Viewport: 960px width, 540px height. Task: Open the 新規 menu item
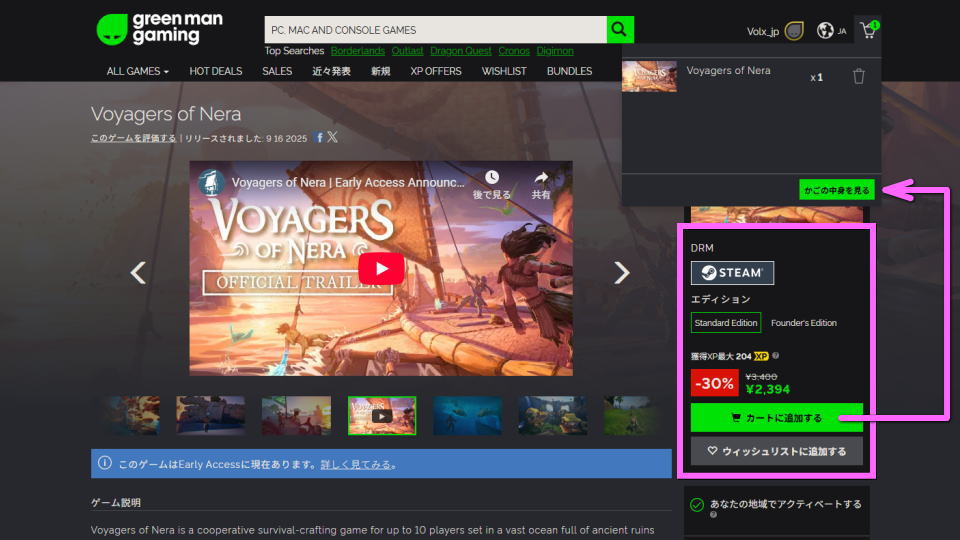point(380,71)
